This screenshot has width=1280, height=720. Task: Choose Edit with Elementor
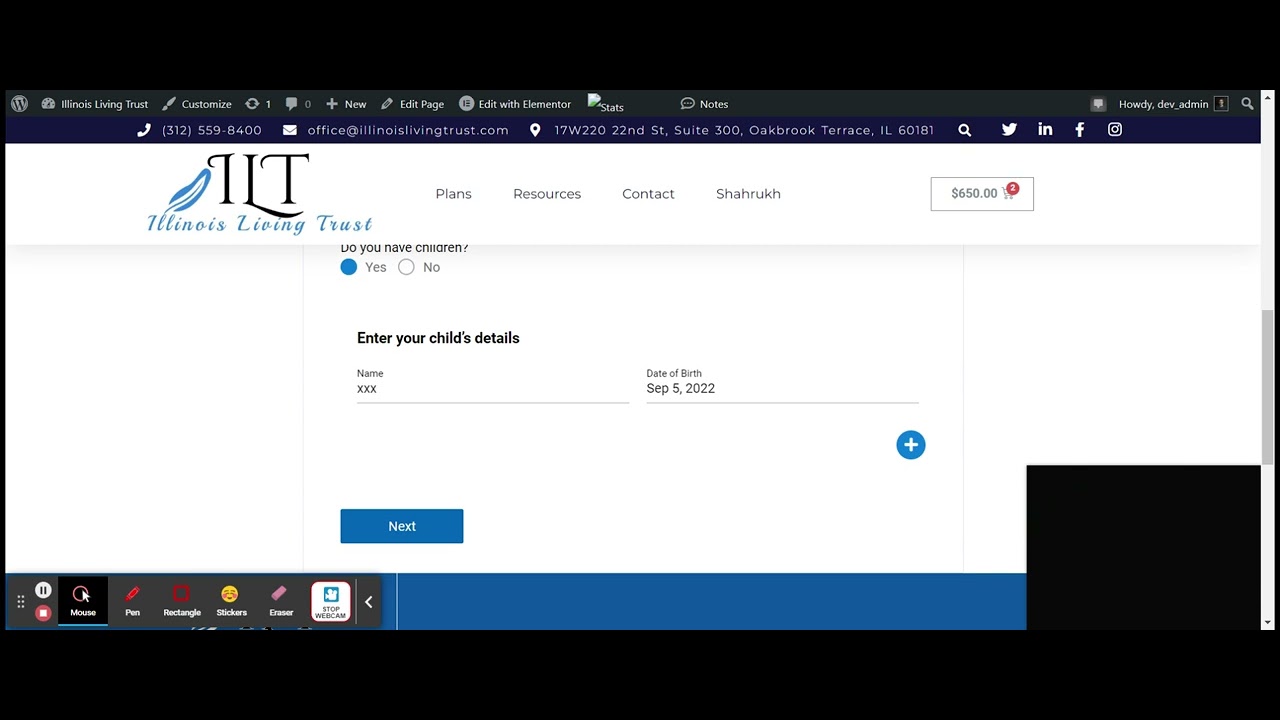(x=515, y=104)
